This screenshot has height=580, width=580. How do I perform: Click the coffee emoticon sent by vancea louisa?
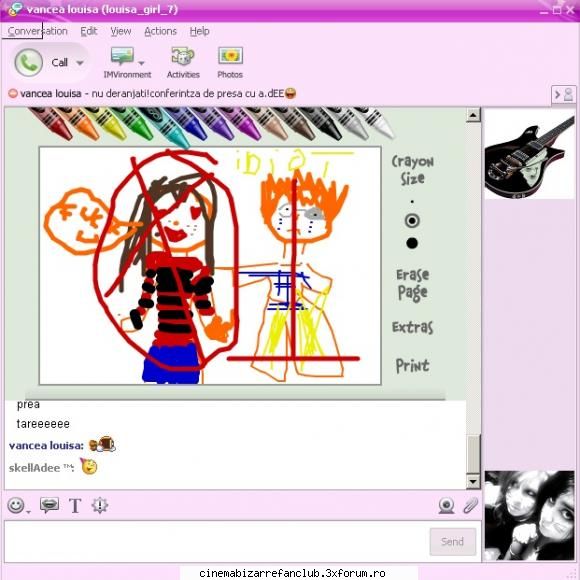(102, 444)
